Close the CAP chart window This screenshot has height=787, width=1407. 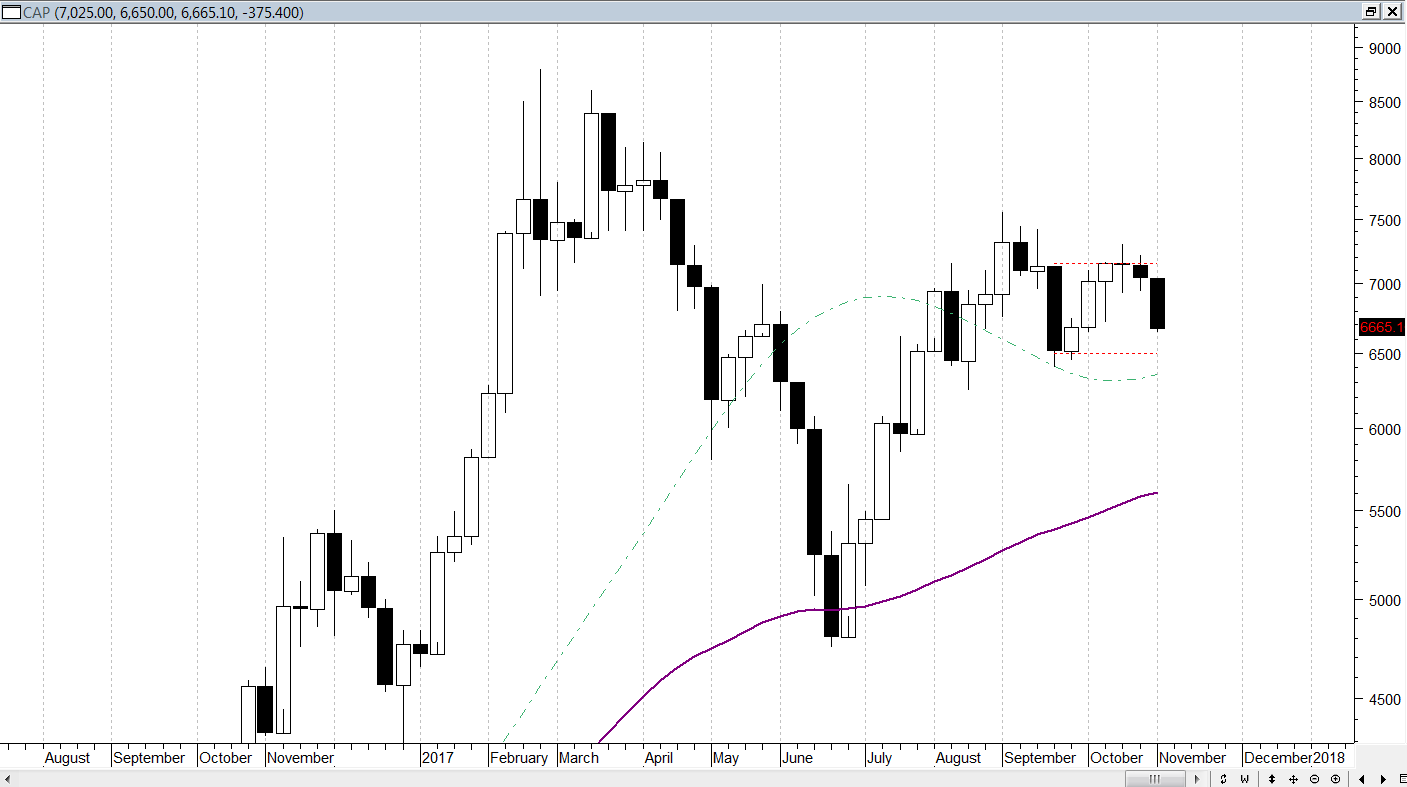(x=1393, y=12)
